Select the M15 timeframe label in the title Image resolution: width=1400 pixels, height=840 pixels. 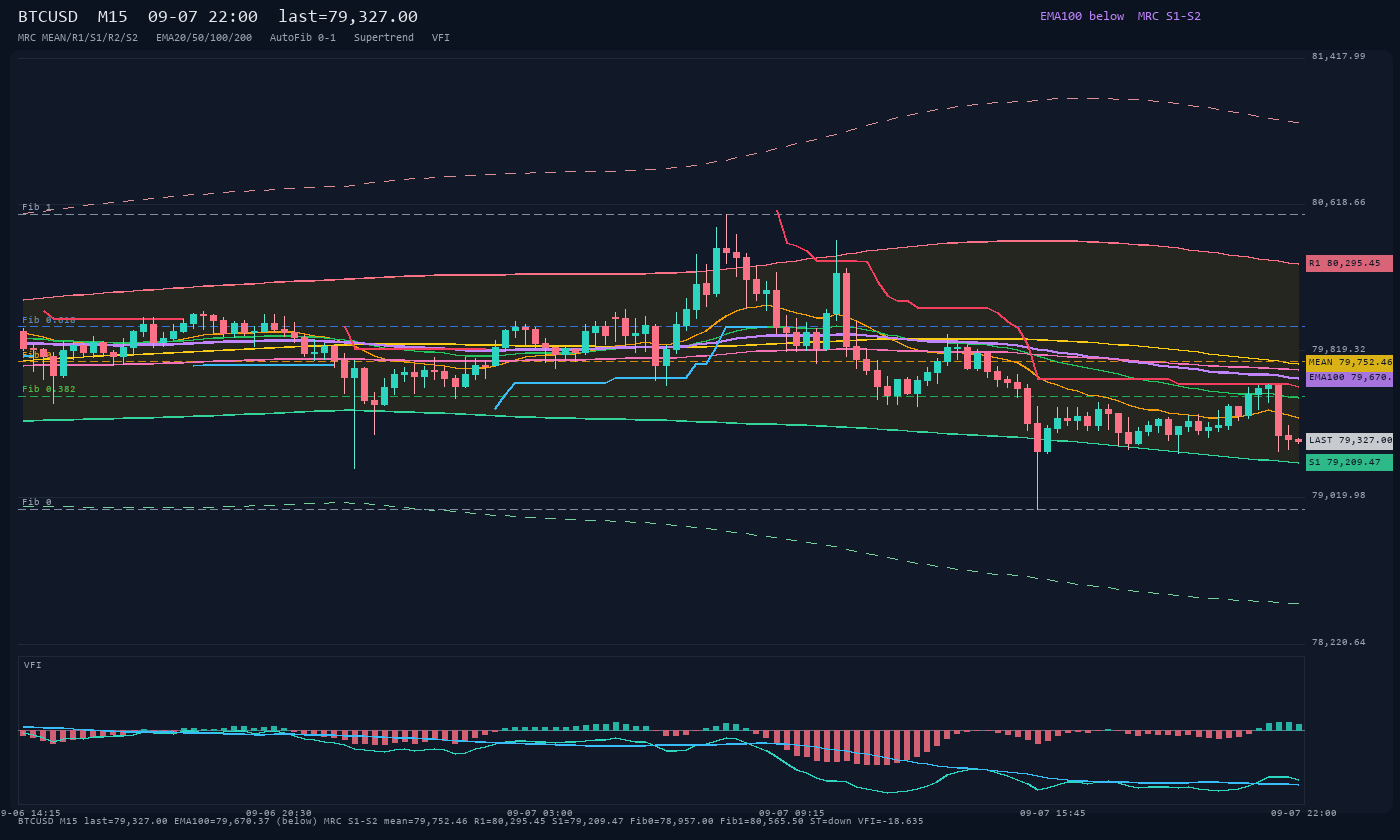(113, 17)
